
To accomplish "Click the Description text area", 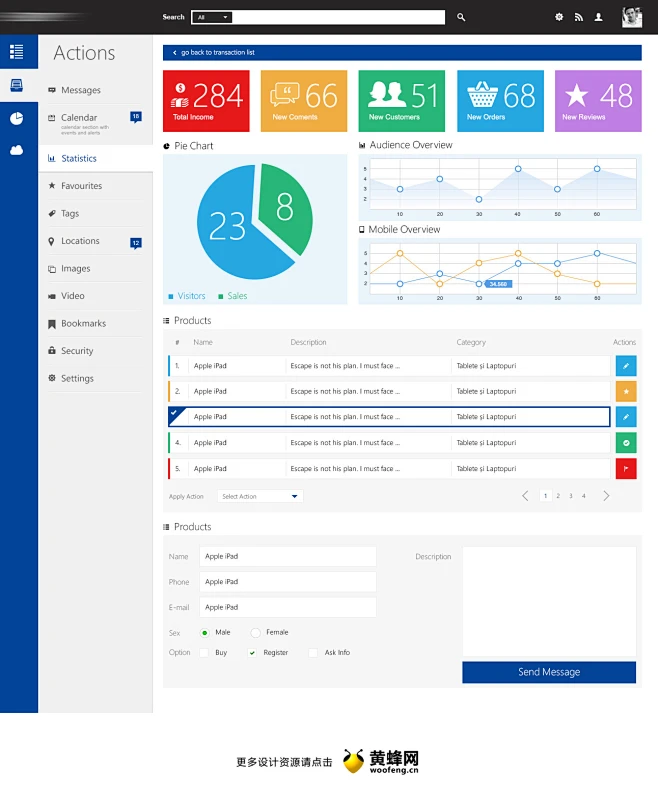I will (x=549, y=601).
